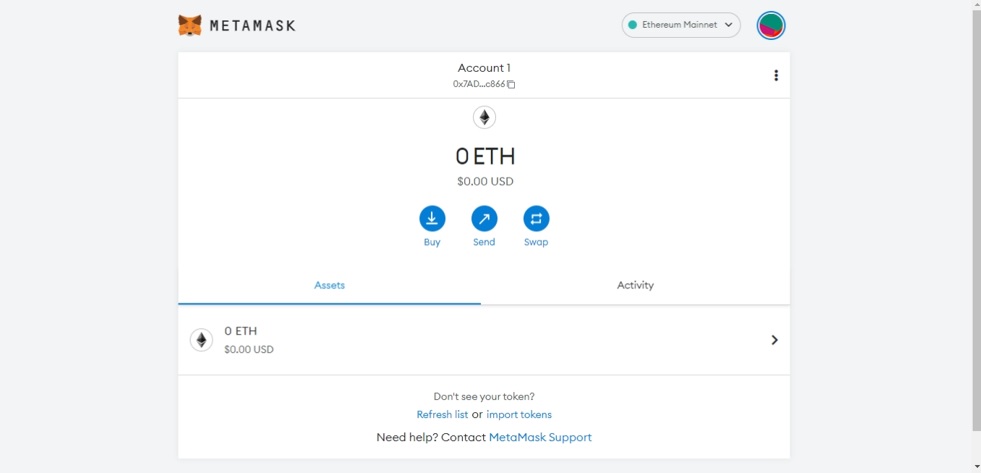
Task: Click the Swap arrows icon
Action: [536, 219]
